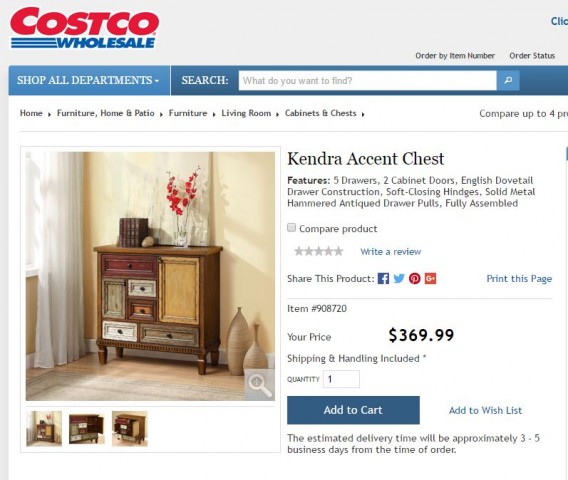Click Add to Cart button
Viewport: 568px width, 480px height.
click(353, 410)
